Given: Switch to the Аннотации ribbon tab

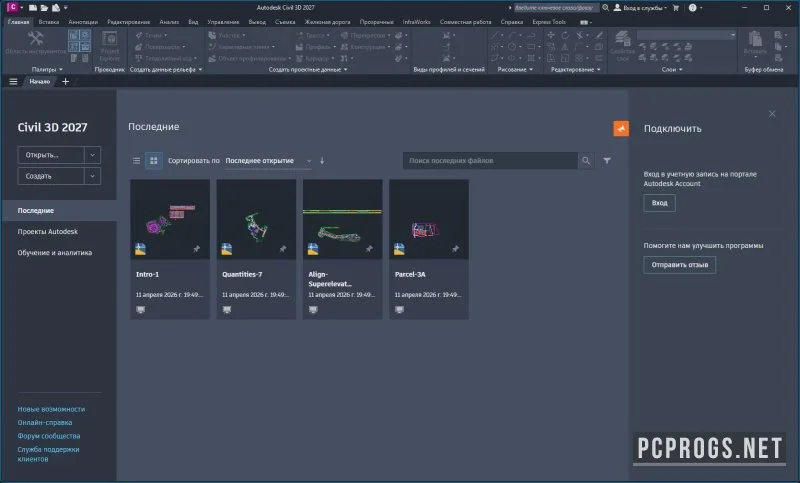Looking at the screenshot, I should [83, 22].
